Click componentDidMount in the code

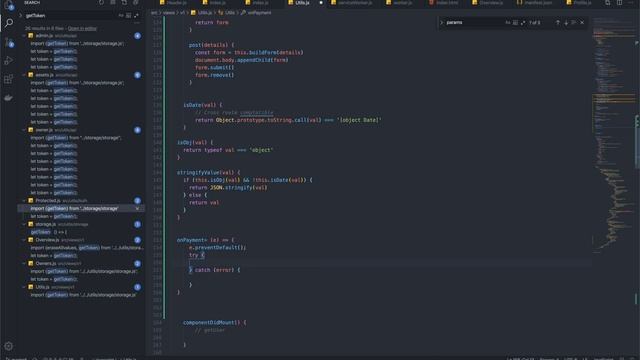[209, 322]
